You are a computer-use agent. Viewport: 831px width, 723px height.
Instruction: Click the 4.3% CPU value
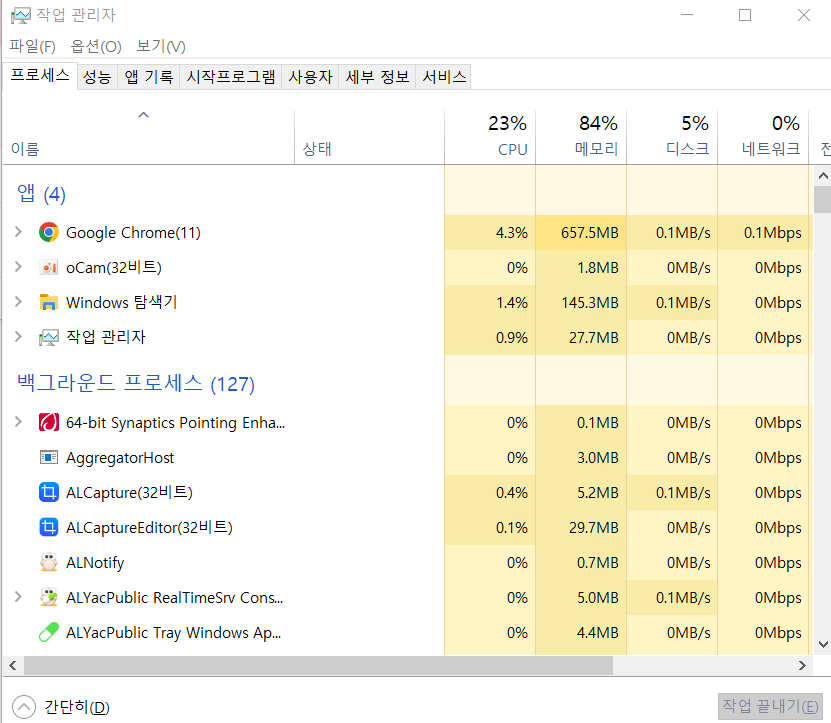click(511, 233)
